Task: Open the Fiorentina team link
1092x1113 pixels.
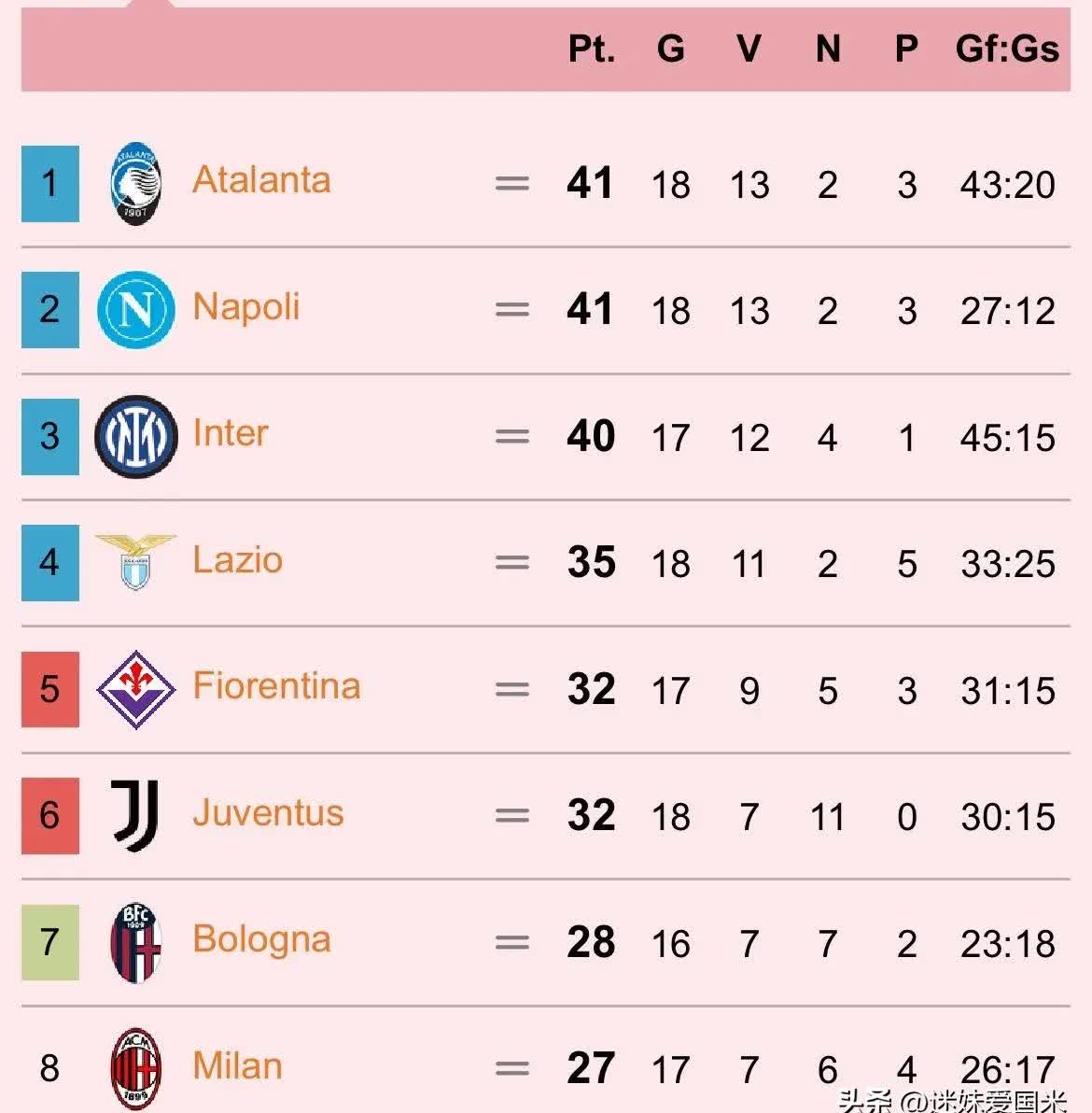Action: coord(276,686)
